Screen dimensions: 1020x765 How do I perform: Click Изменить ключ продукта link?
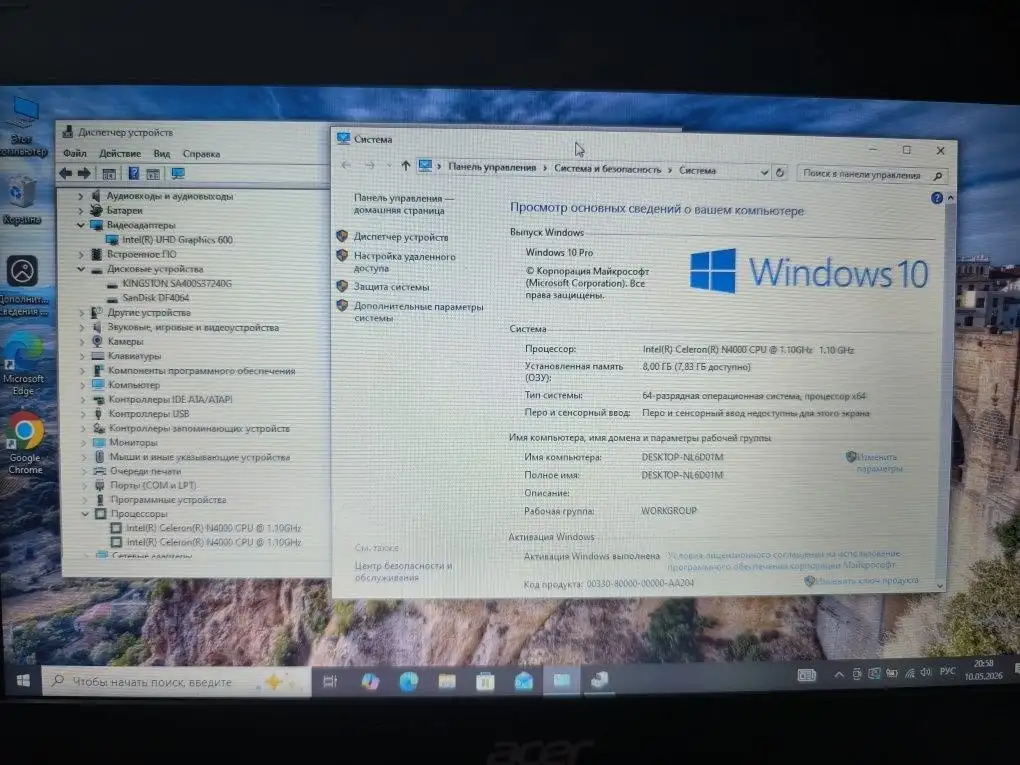[867, 580]
